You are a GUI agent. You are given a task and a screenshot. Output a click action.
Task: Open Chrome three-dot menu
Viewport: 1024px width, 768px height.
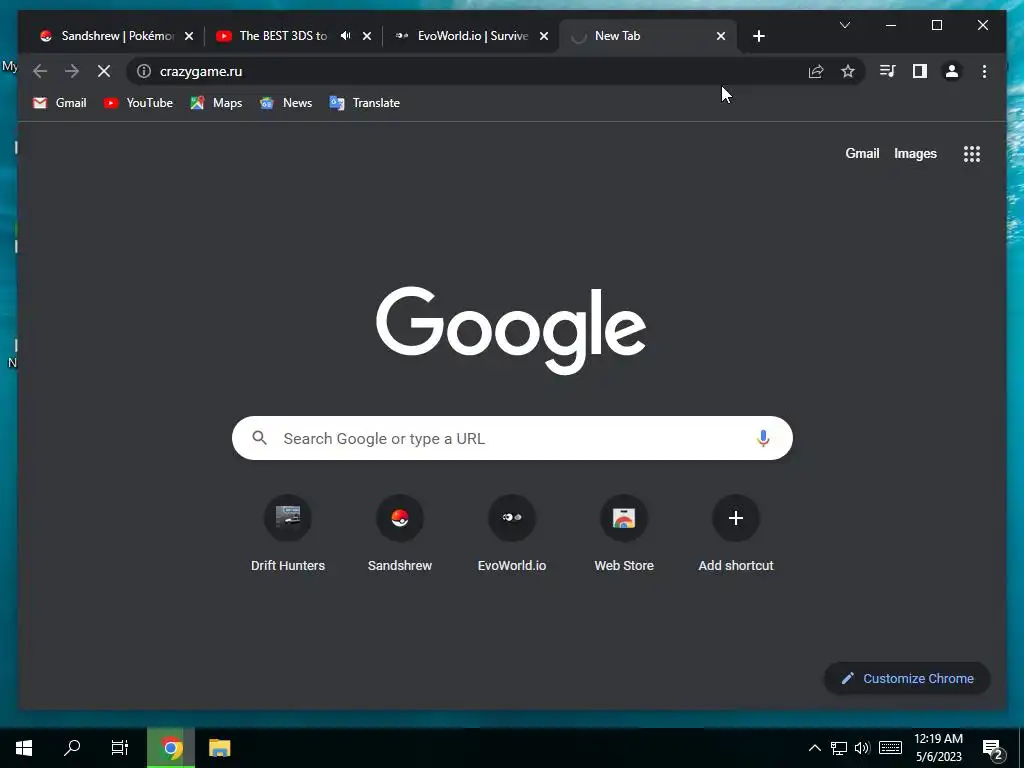pyautogui.click(x=984, y=71)
